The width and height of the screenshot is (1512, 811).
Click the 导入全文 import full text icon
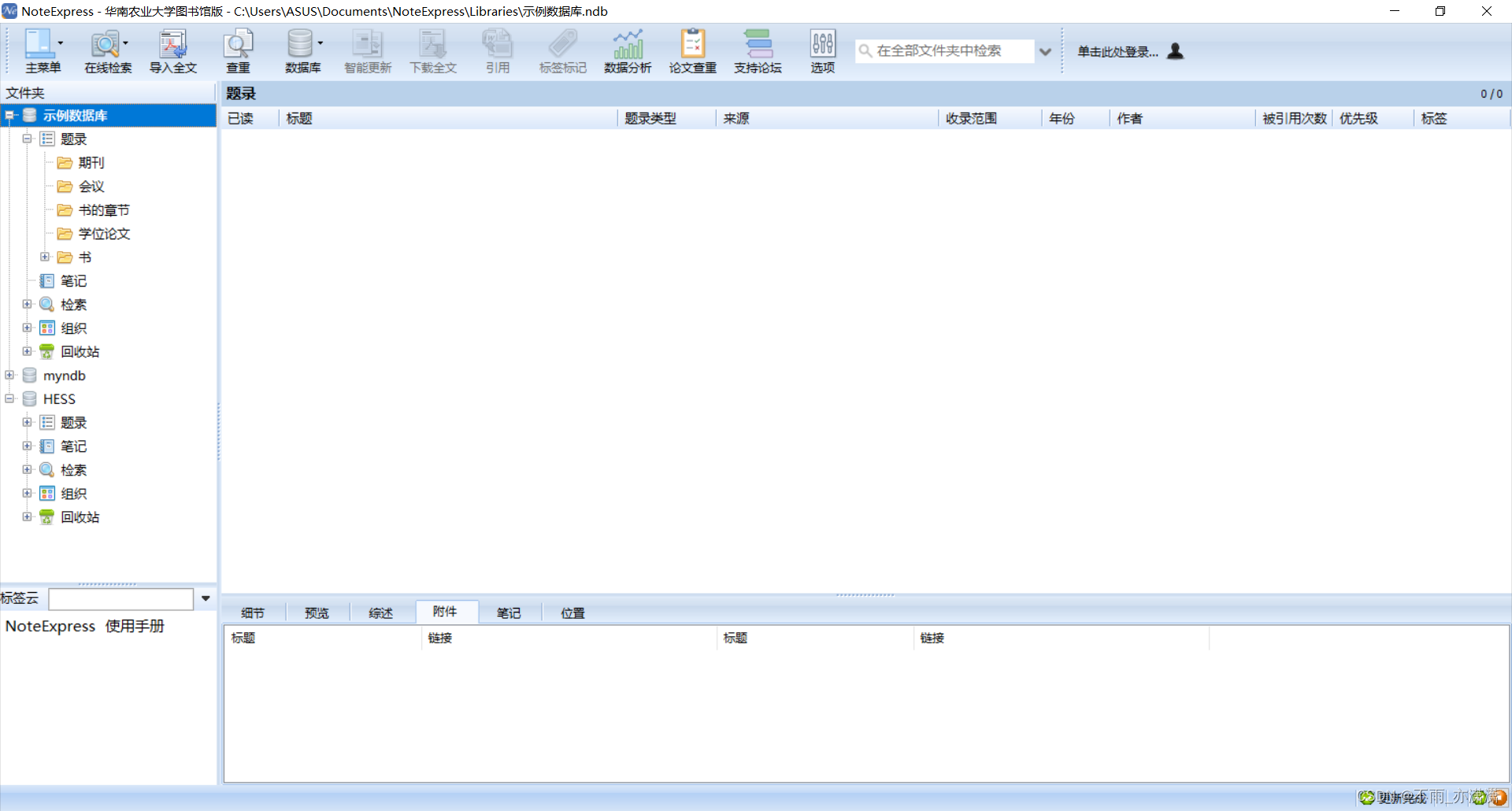[173, 45]
